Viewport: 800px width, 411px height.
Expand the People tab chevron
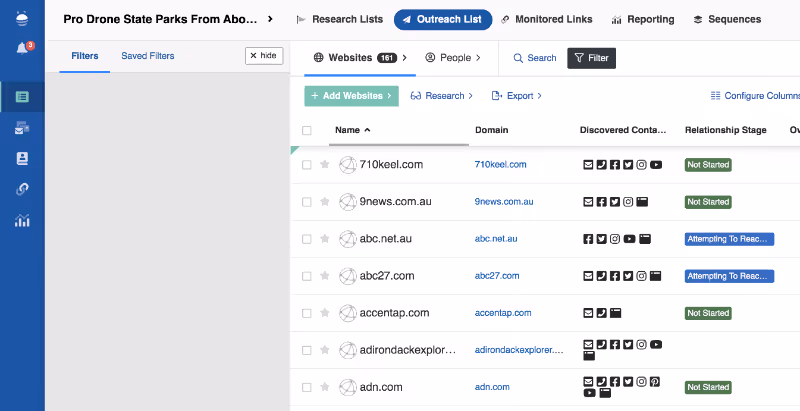478,58
